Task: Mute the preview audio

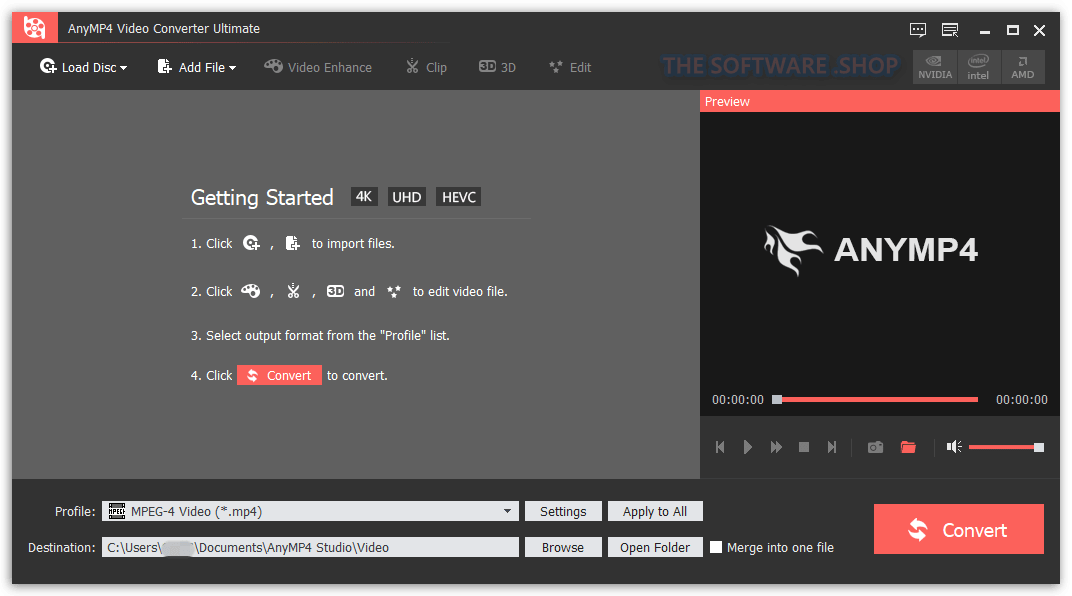Action: (954, 447)
